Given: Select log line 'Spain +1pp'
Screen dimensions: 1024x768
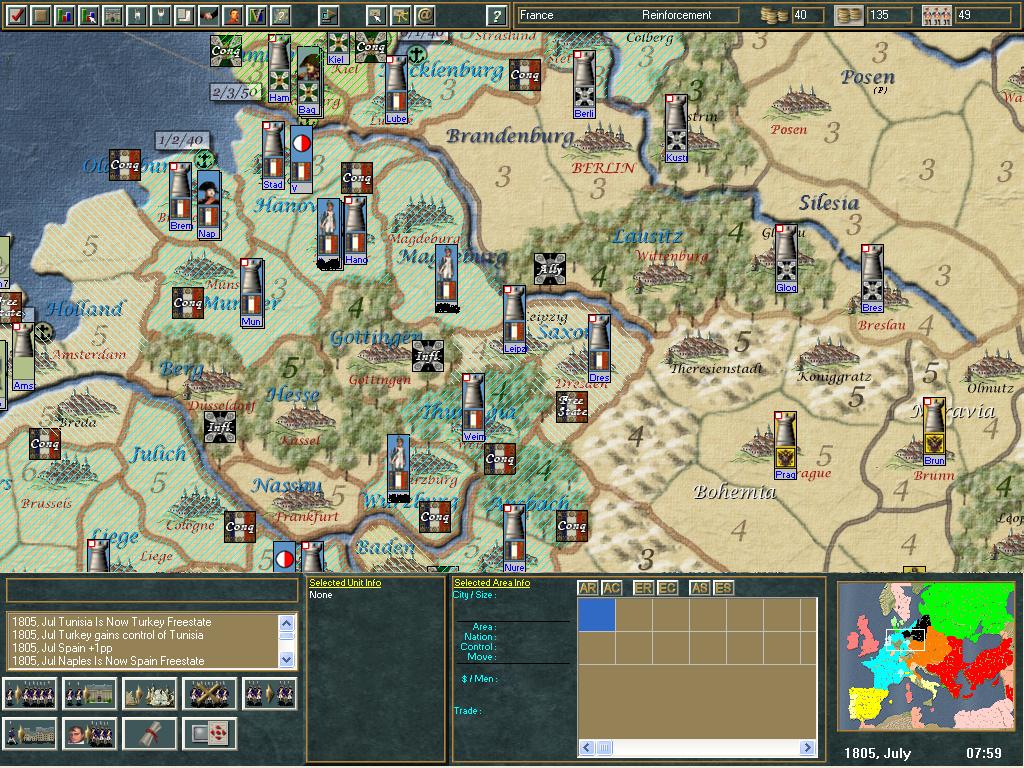Looking at the screenshot, I should [62, 648].
